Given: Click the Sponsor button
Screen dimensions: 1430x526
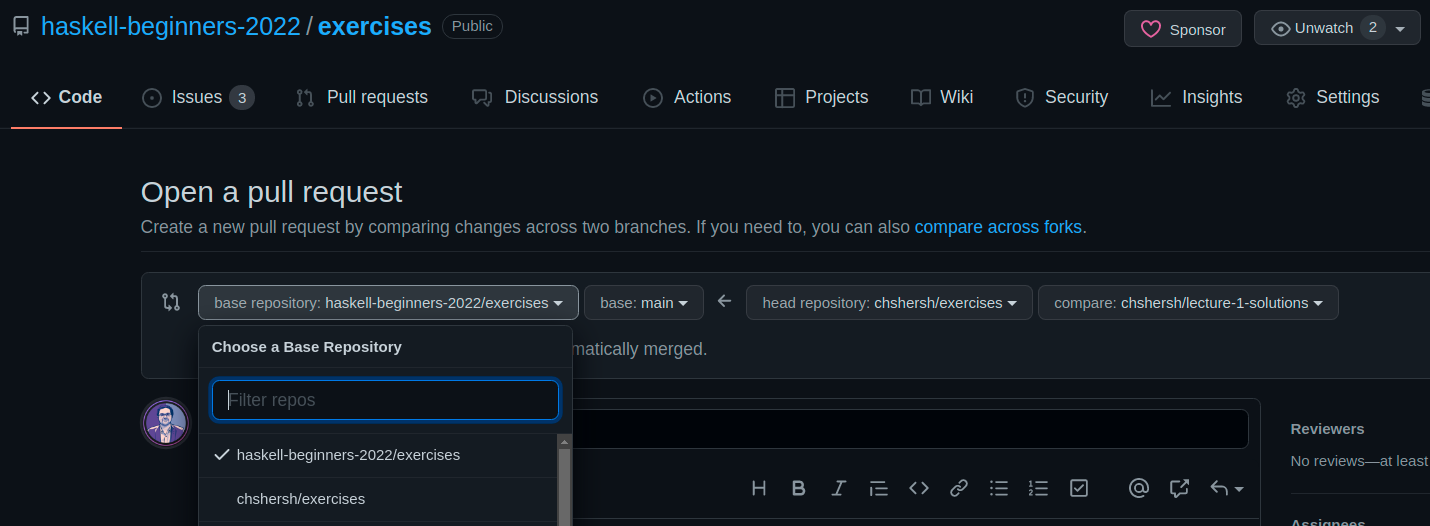Looking at the screenshot, I should pyautogui.click(x=1183, y=29).
